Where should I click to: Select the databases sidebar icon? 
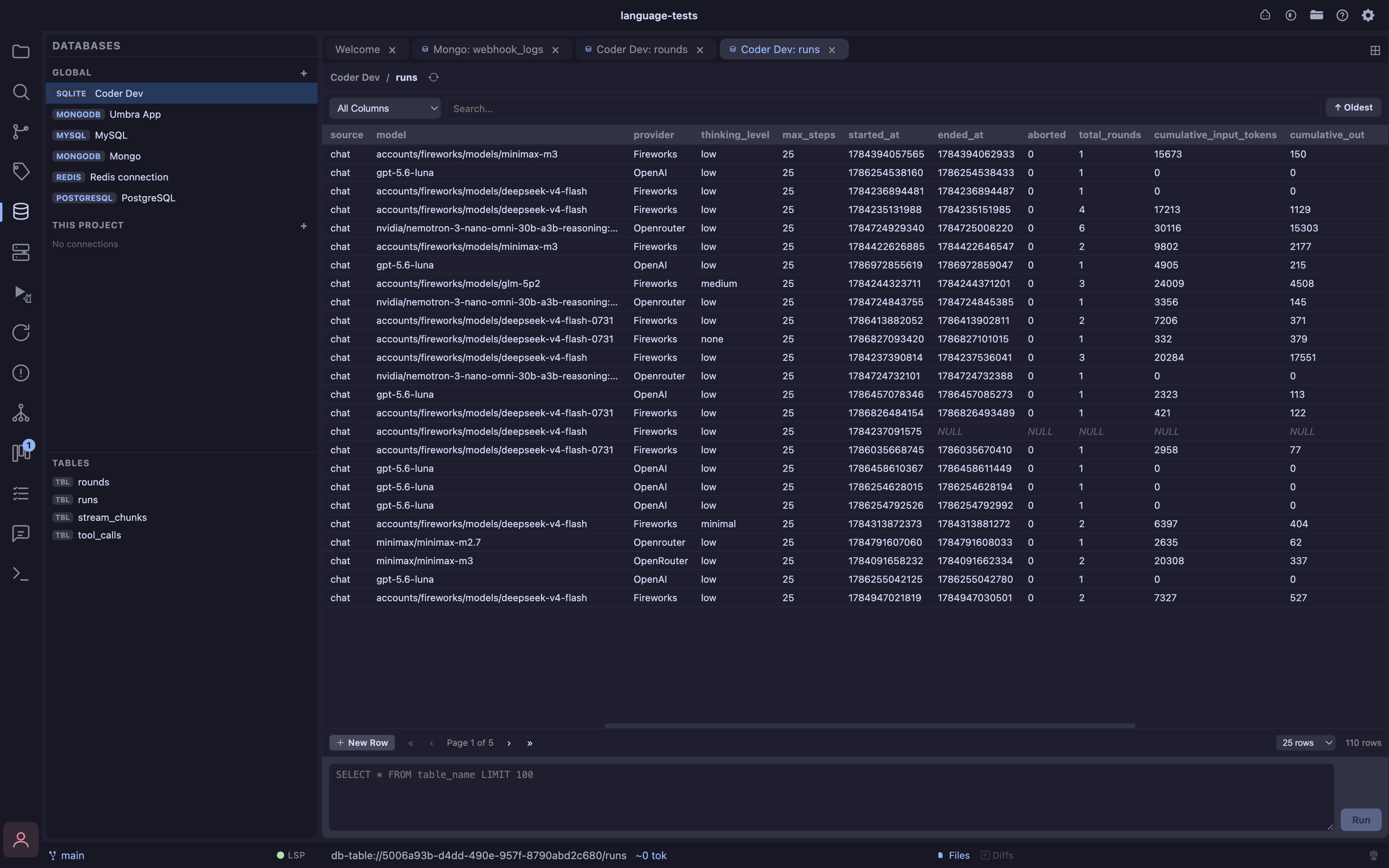tap(20, 211)
